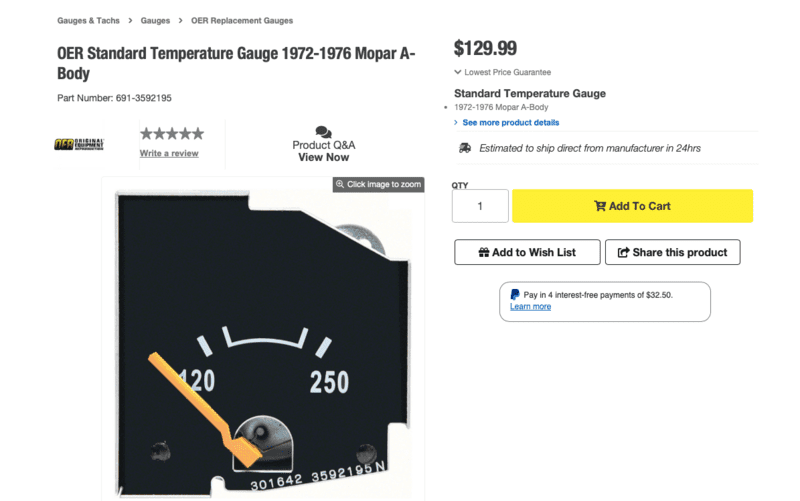The width and height of the screenshot is (800, 501).
Task: Click the OER brand logo
Action: point(72,144)
